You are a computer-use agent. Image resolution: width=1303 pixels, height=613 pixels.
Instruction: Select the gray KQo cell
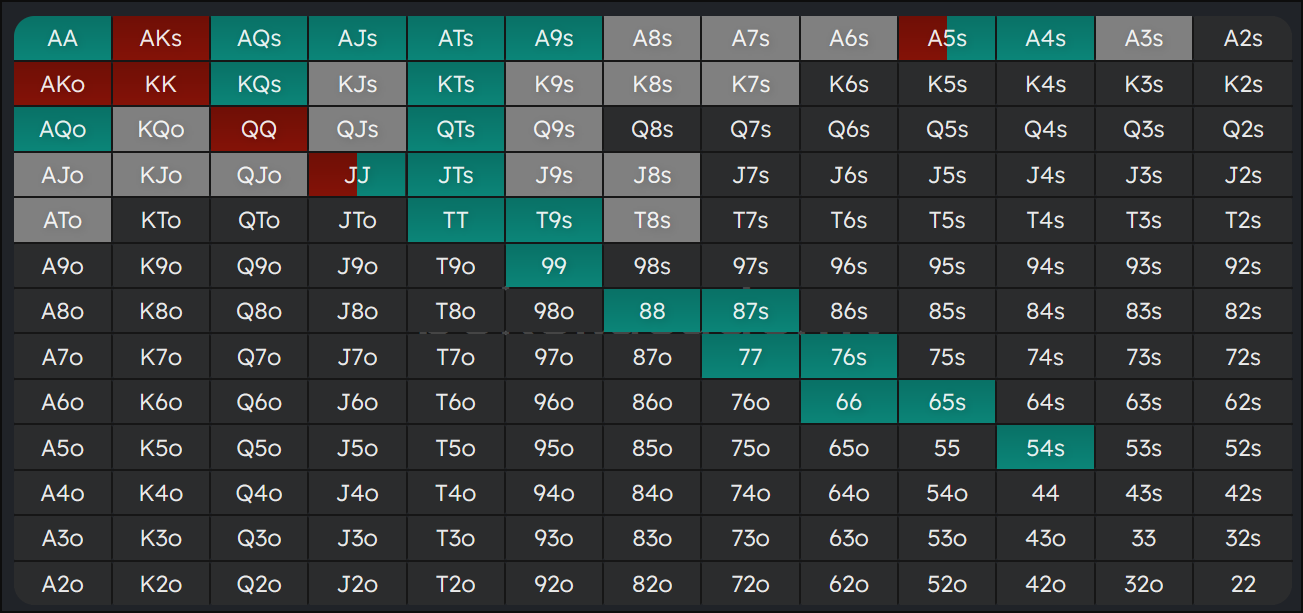point(160,130)
